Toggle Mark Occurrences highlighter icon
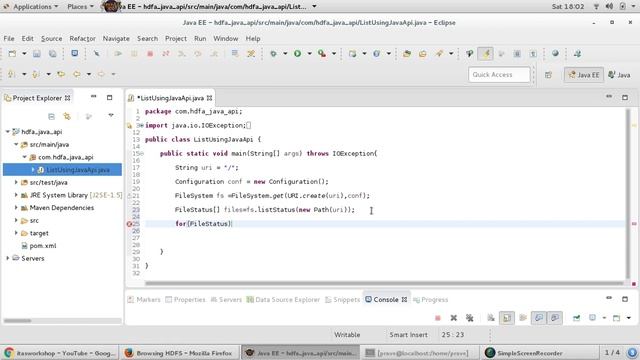 pos(485,53)
